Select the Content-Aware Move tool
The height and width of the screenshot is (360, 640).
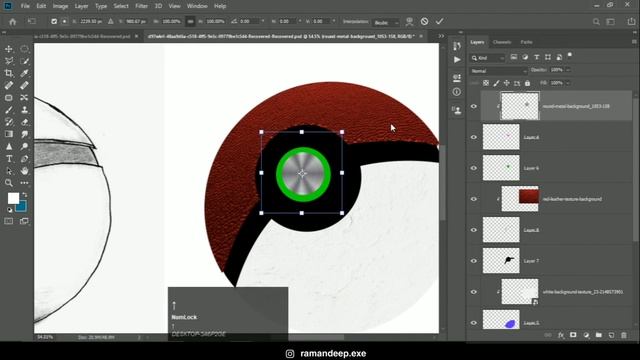(24, 98)
